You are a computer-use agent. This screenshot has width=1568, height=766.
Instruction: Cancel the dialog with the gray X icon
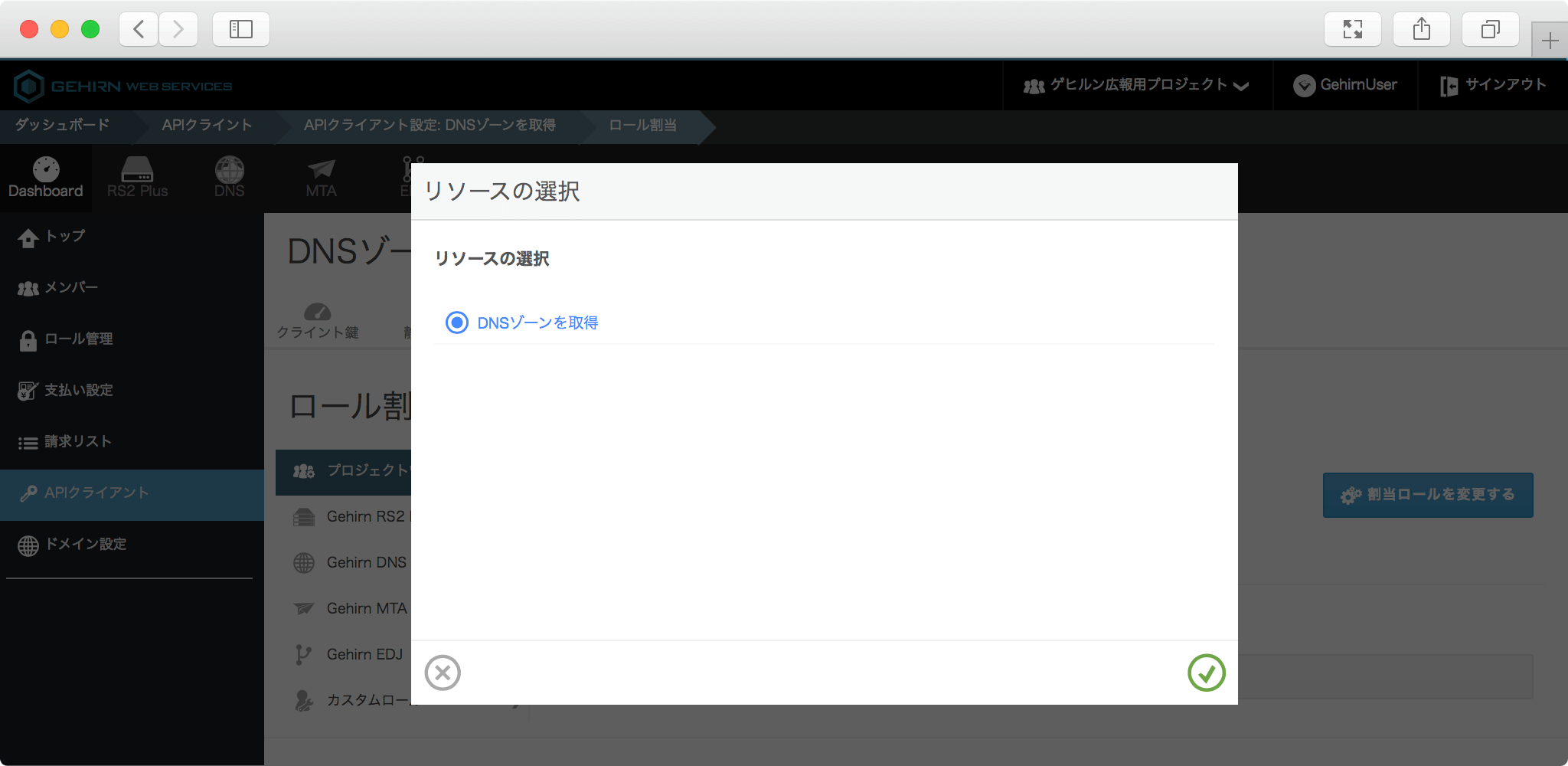tap(443, 673)
